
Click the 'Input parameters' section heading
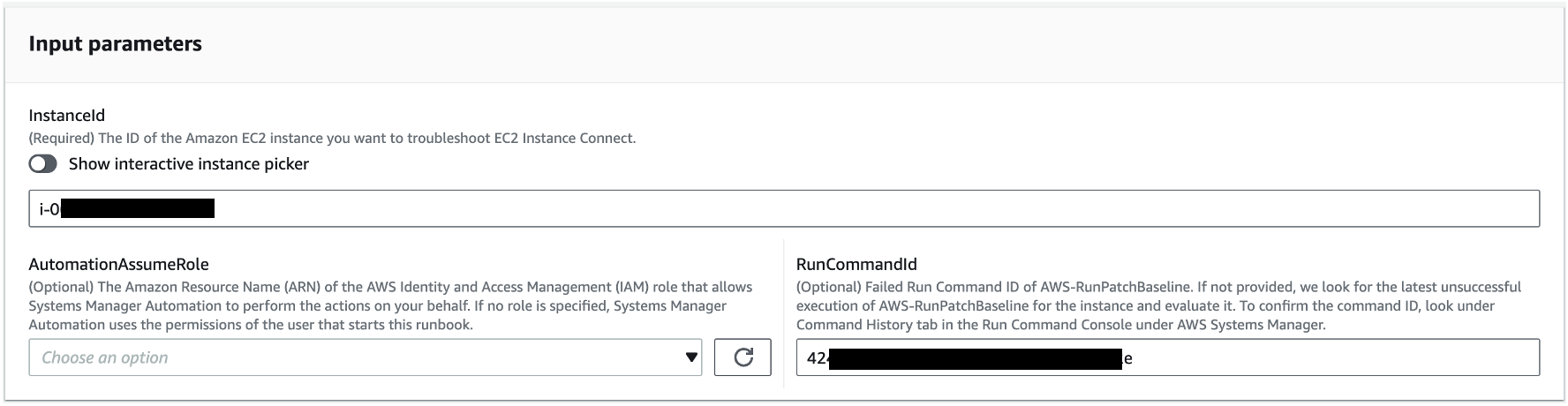tap(116, 44)
